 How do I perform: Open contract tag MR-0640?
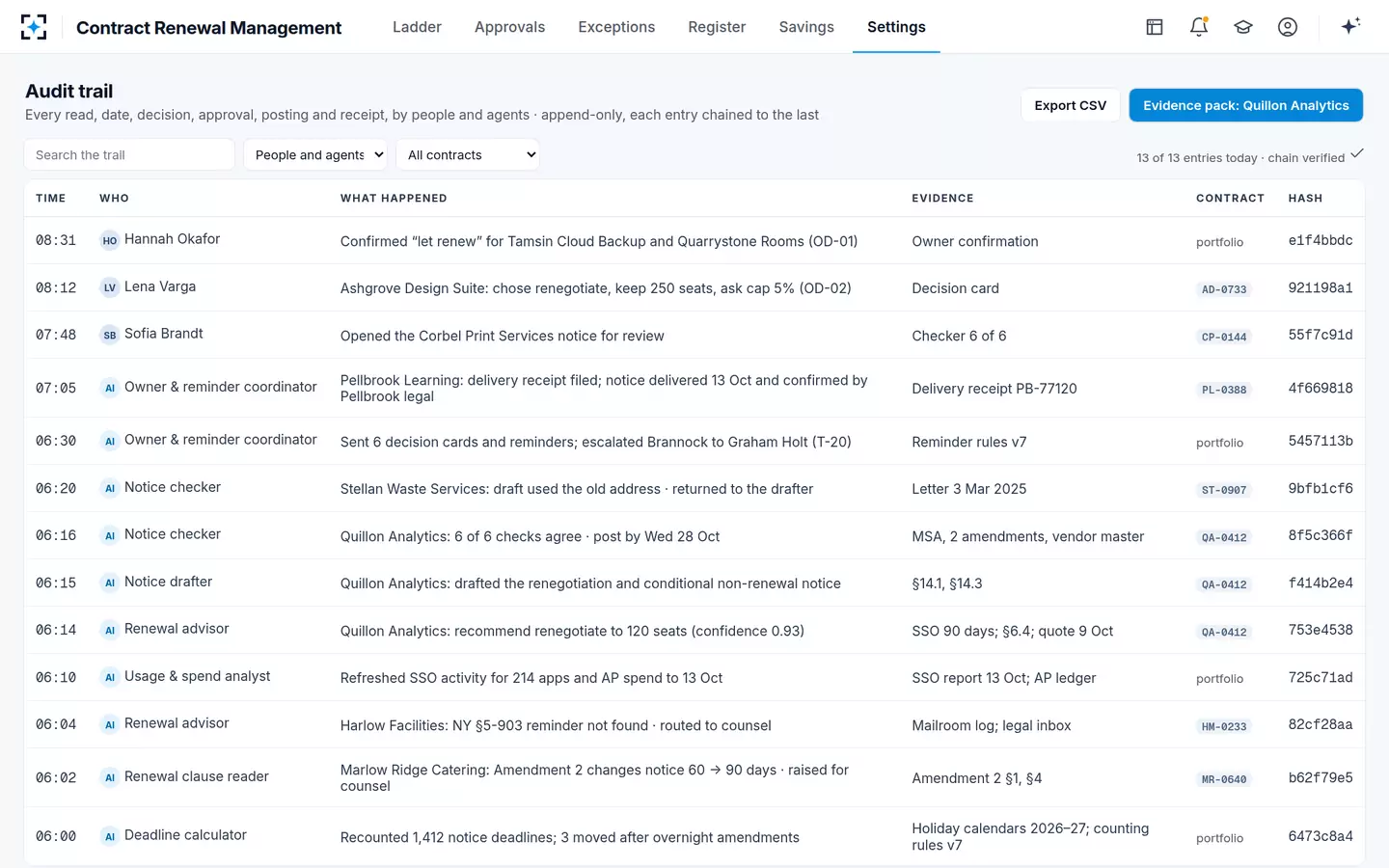[x=1224, y=779]
